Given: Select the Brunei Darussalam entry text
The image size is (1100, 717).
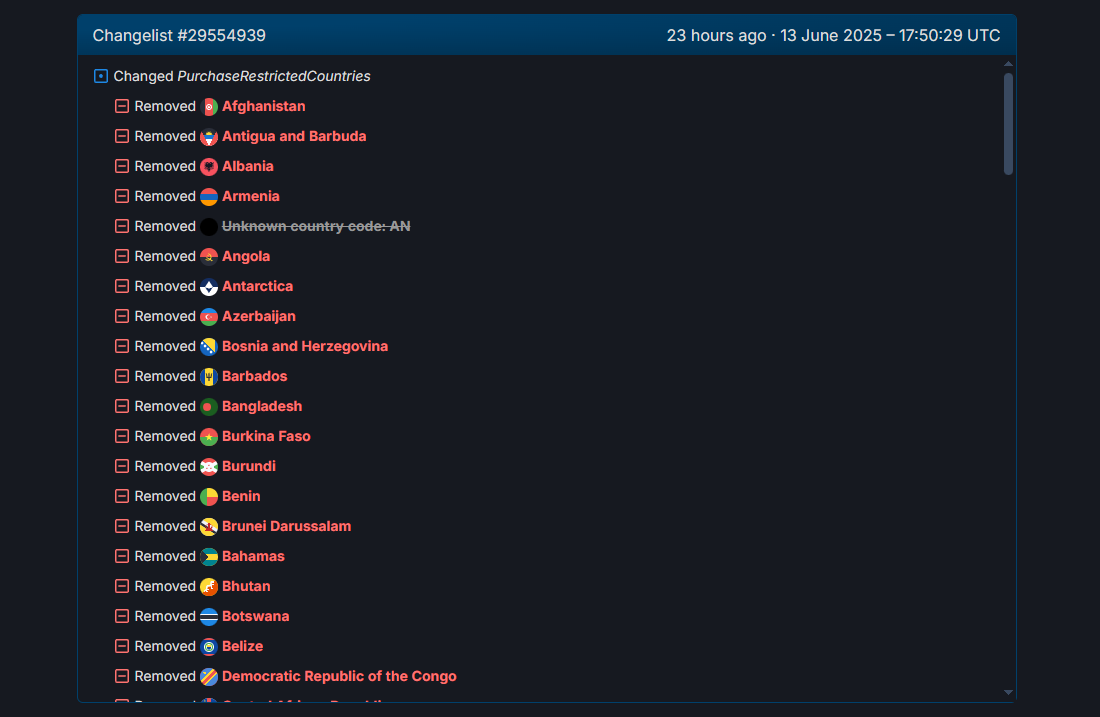Looking at the screenshot, I should point(287,526).
